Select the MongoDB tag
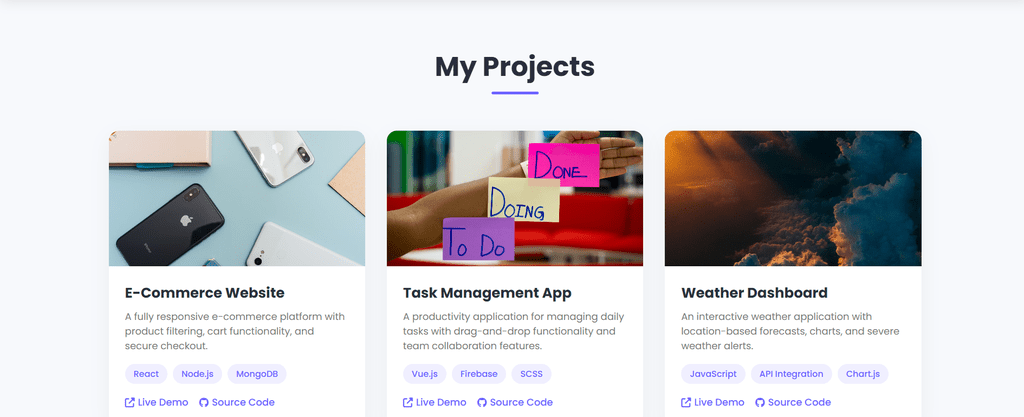 (257, 374)
